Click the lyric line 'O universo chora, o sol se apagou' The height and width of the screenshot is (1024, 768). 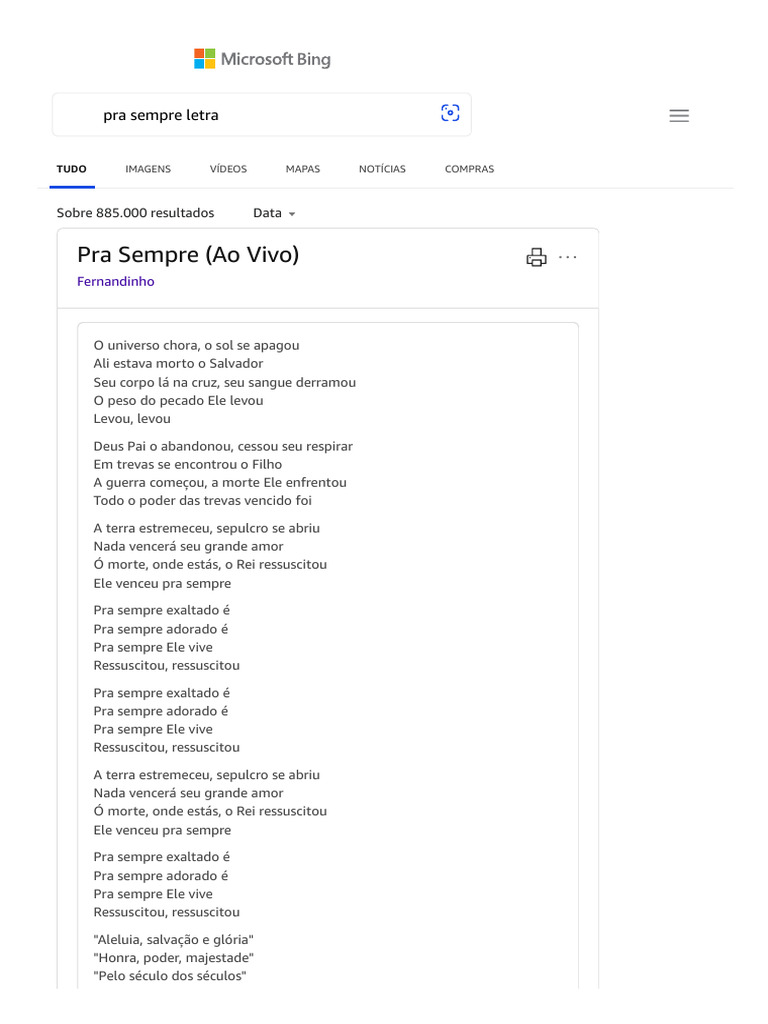click(x=196, y=345)
